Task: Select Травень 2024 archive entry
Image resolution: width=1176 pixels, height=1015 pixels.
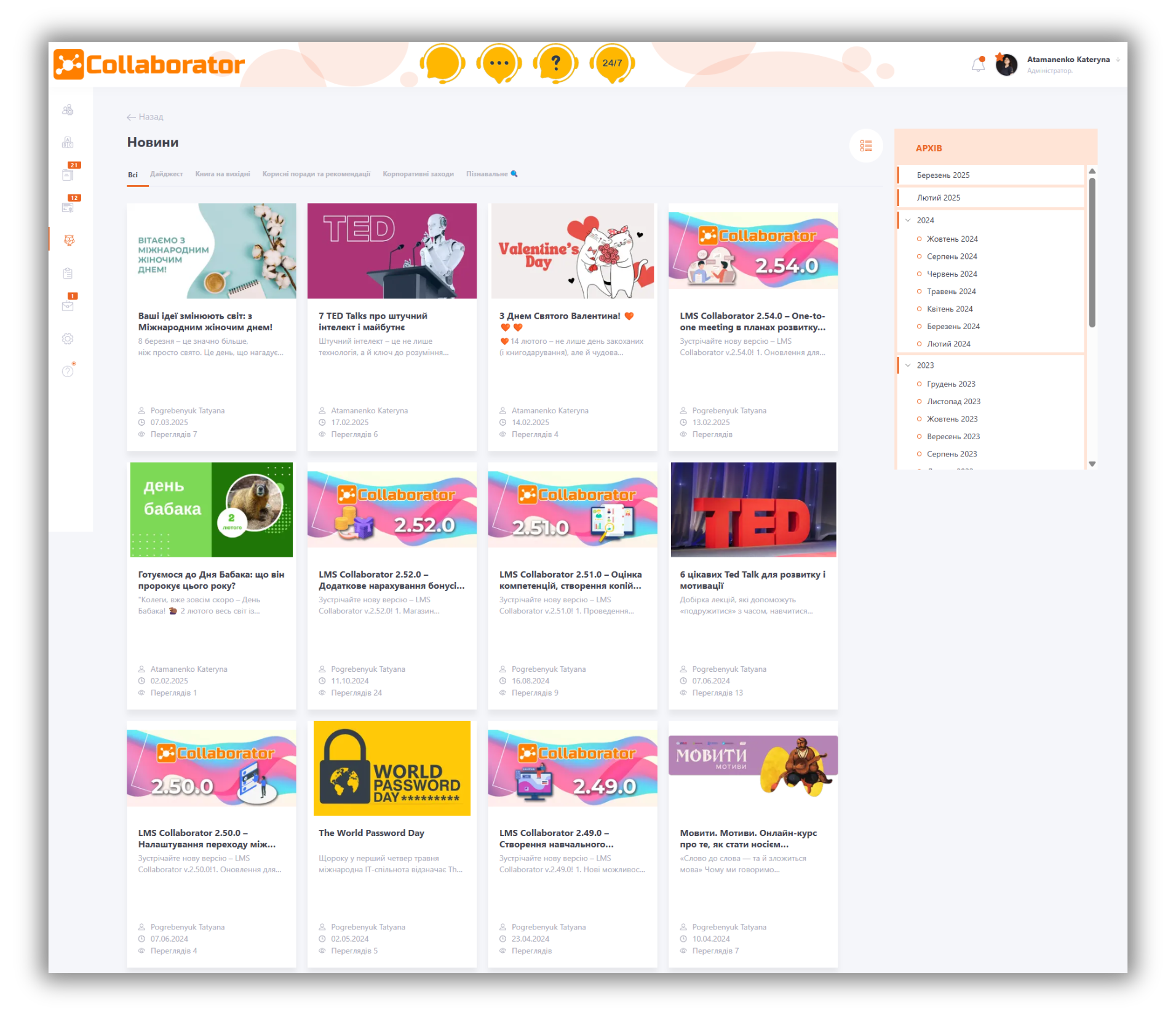Action: 951,292
